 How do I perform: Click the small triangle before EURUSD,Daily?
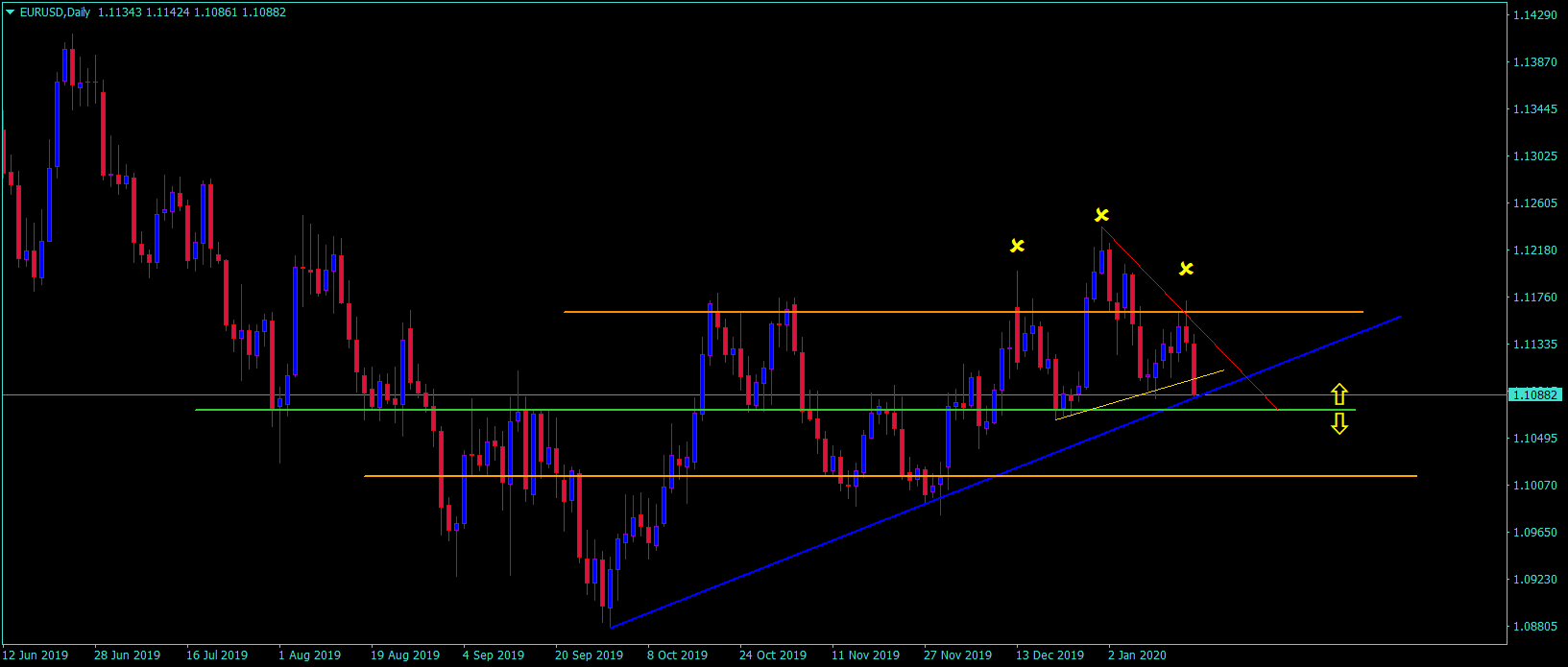[x=11, y=12]
